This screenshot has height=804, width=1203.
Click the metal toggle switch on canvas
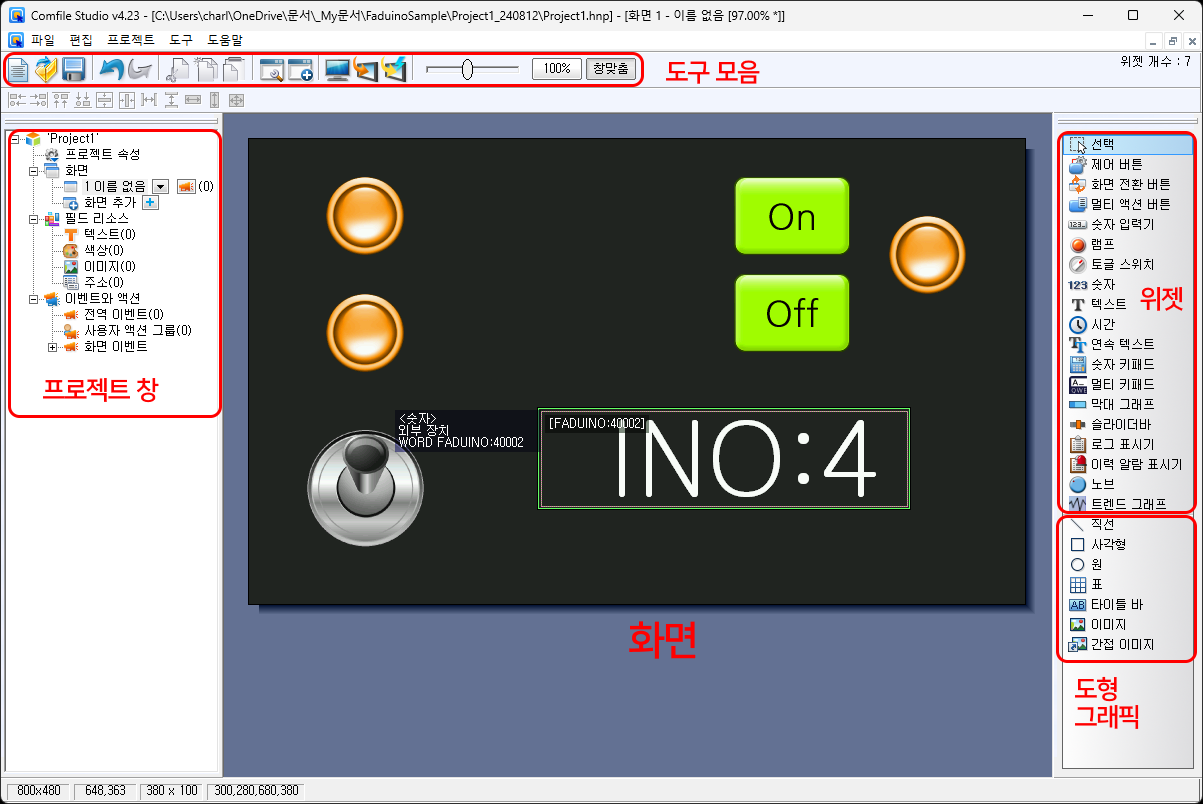[359, 483]
